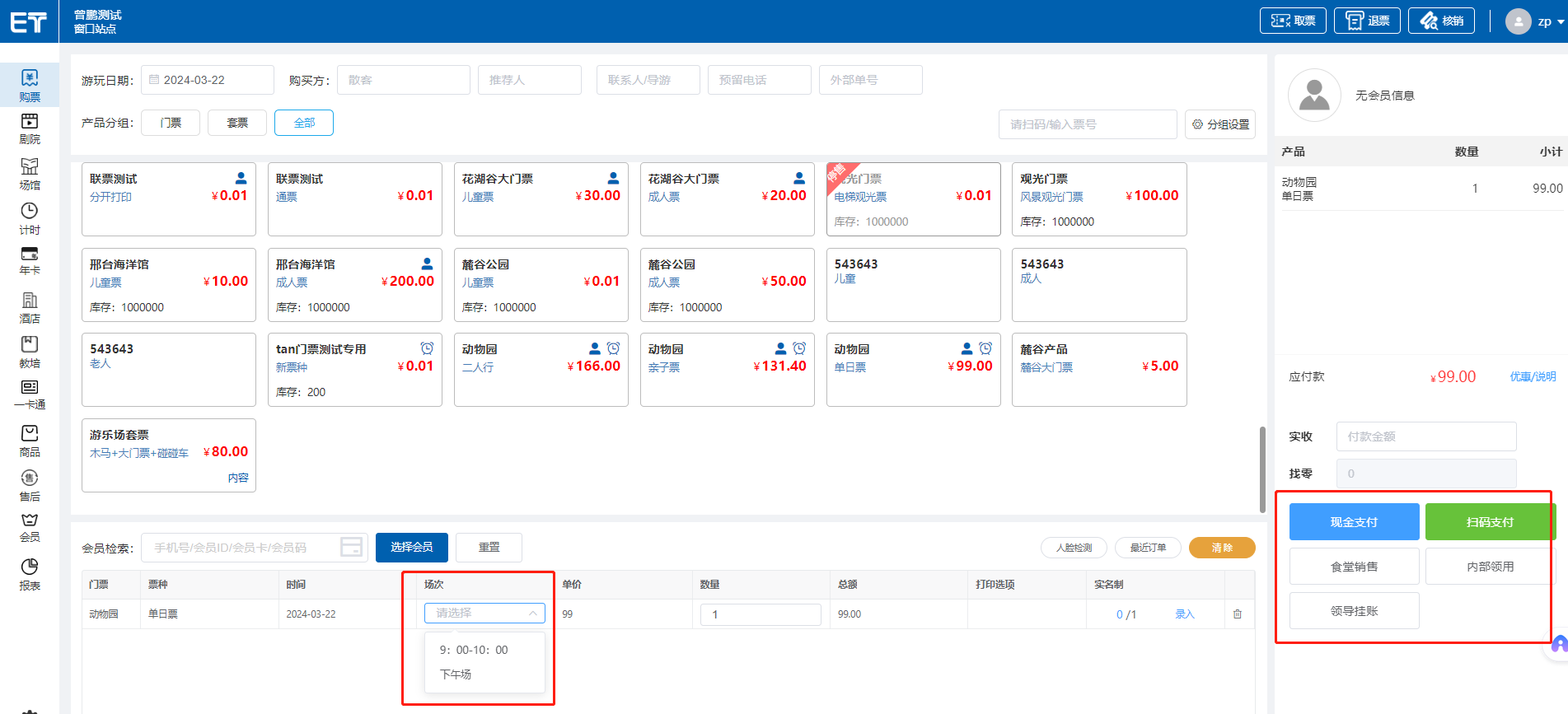Select the 套票 product group filter
Screen dimensions: 1568x714
pyautogui.click(x=237, y=123)
